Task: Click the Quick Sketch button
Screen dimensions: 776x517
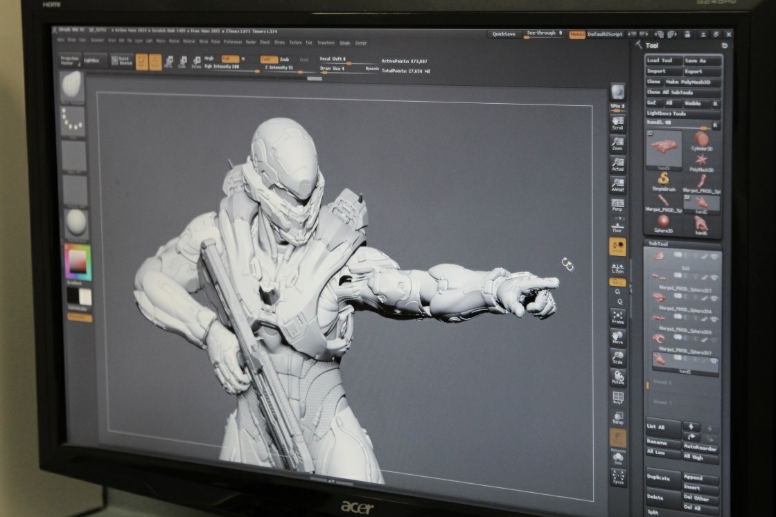Action: tap(122, 61)
